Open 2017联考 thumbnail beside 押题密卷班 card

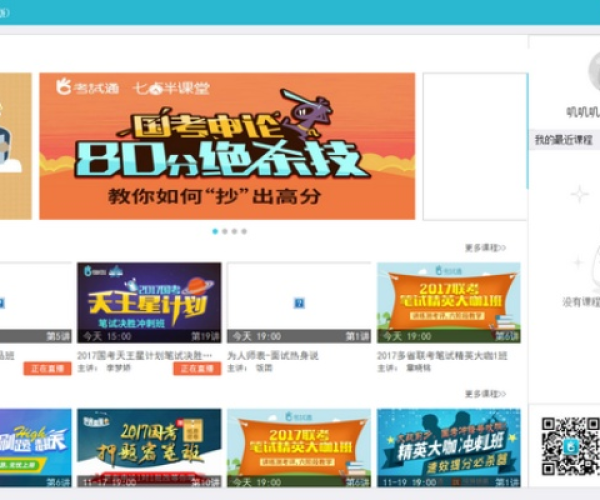pos(299,448)
